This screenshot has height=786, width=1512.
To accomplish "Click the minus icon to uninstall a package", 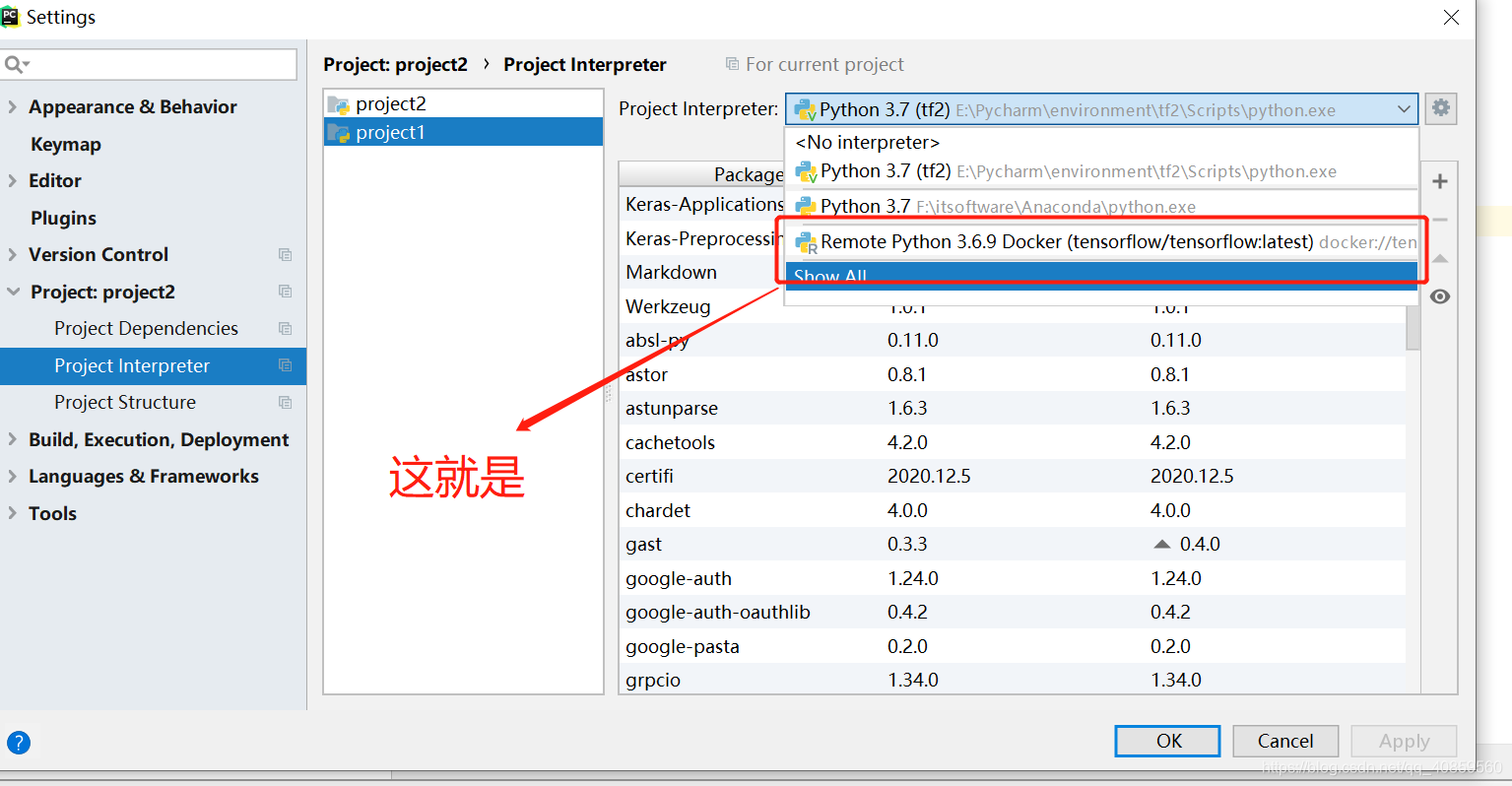I will click(x=1439, y=220).
